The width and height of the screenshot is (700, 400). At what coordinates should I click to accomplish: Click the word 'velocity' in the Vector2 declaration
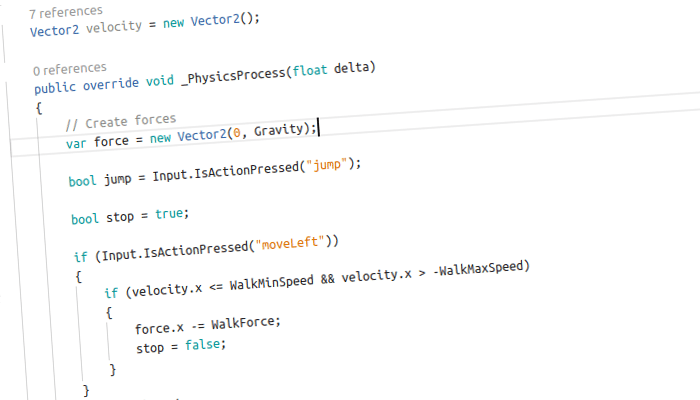pos(114,27)
